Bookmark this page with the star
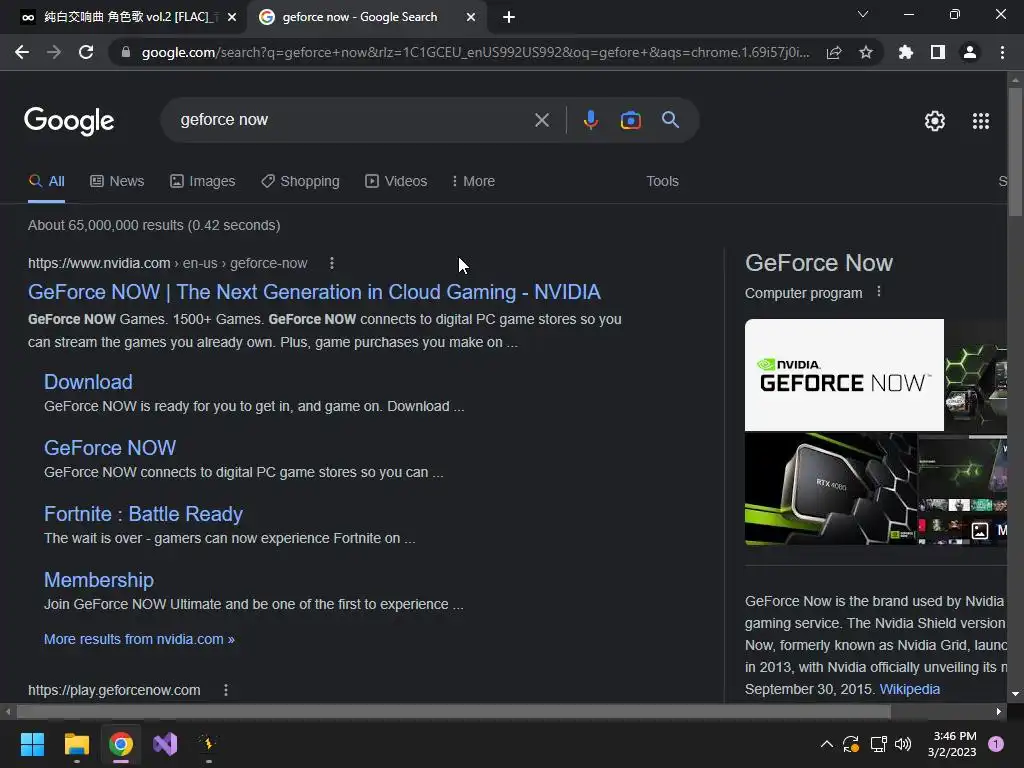1024x768 pixels. [865, 52]
